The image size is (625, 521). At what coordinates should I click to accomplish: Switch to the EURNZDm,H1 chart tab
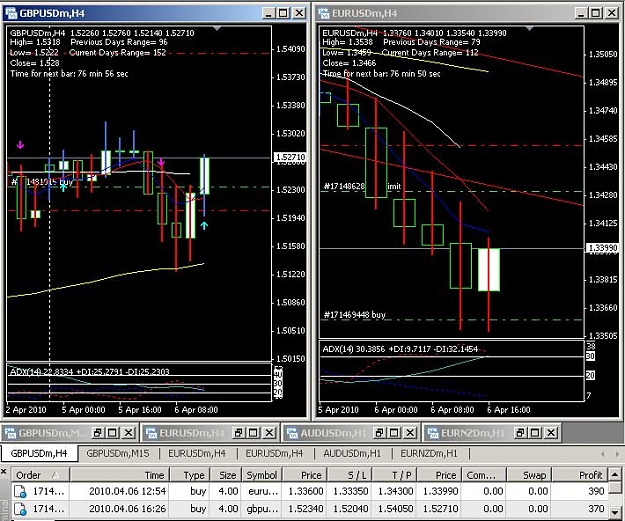tap(429, 453)
